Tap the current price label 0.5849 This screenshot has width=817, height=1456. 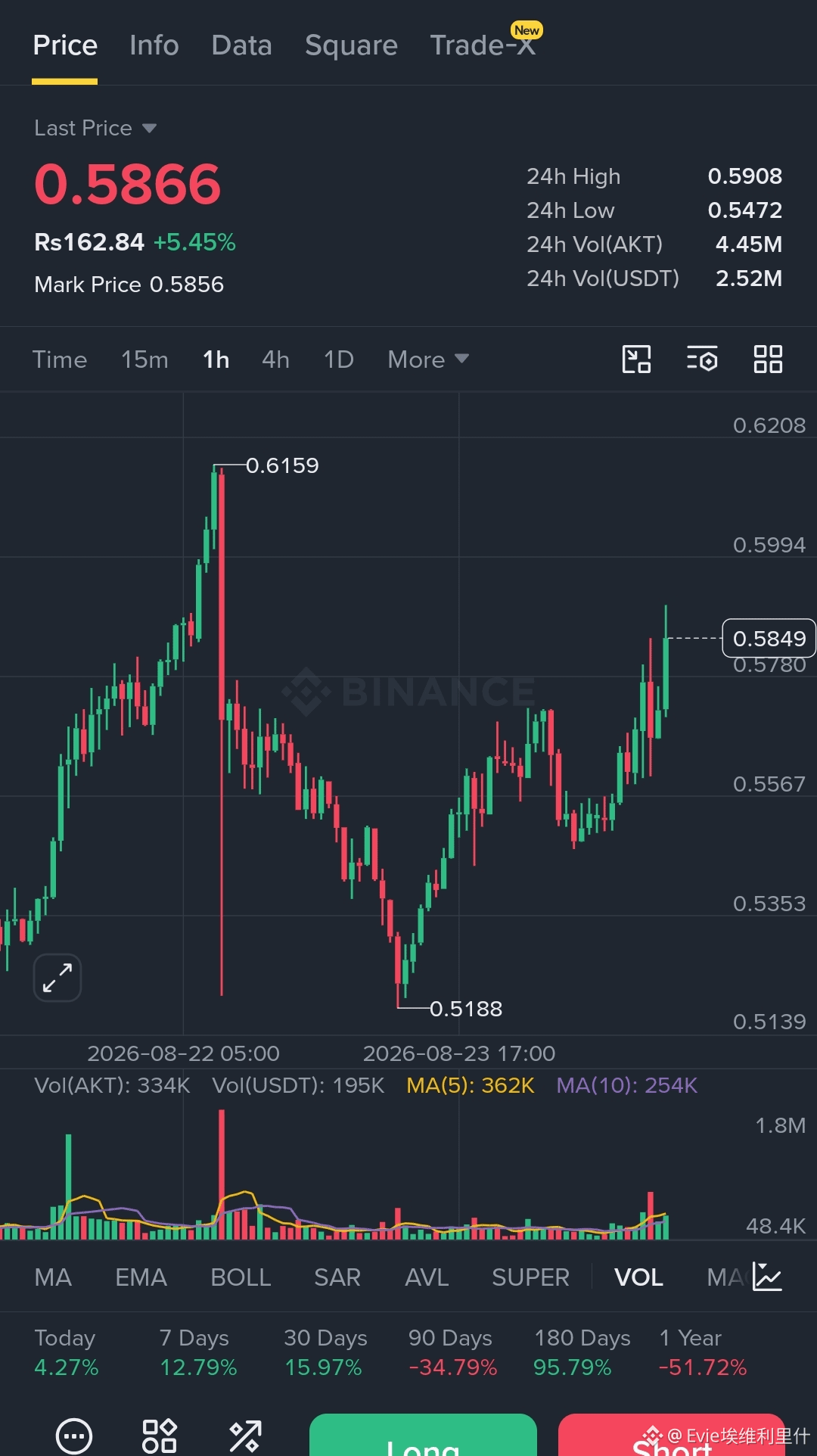tap(769, 638)
